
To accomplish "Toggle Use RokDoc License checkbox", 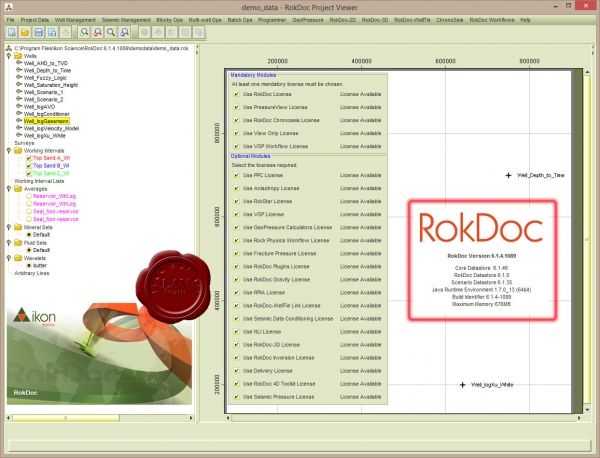I will pyautogui.click(x=236, y=94).
